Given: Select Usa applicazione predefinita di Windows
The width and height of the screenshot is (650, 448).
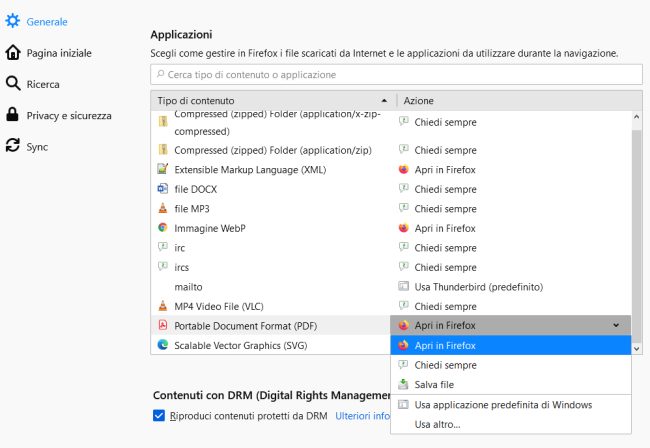Looking at the screenshot, I should (x=510, y=404).
